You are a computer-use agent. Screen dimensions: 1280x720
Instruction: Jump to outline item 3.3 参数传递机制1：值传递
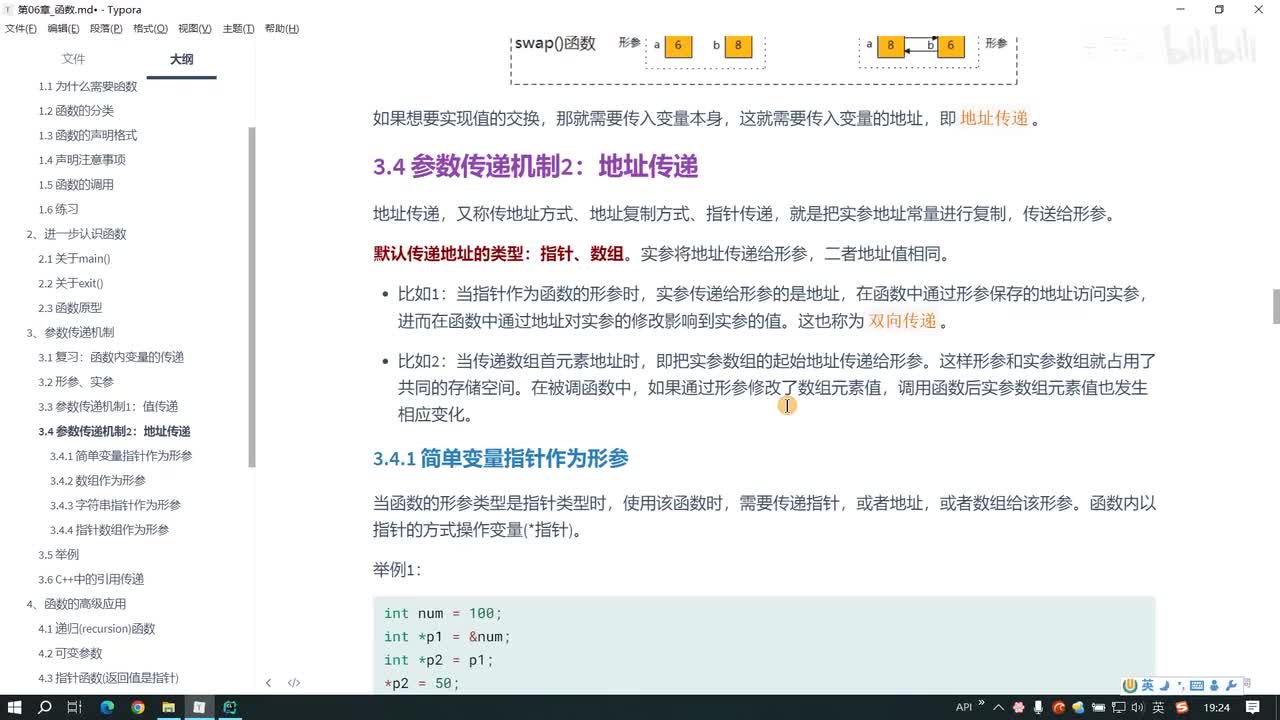108,407
